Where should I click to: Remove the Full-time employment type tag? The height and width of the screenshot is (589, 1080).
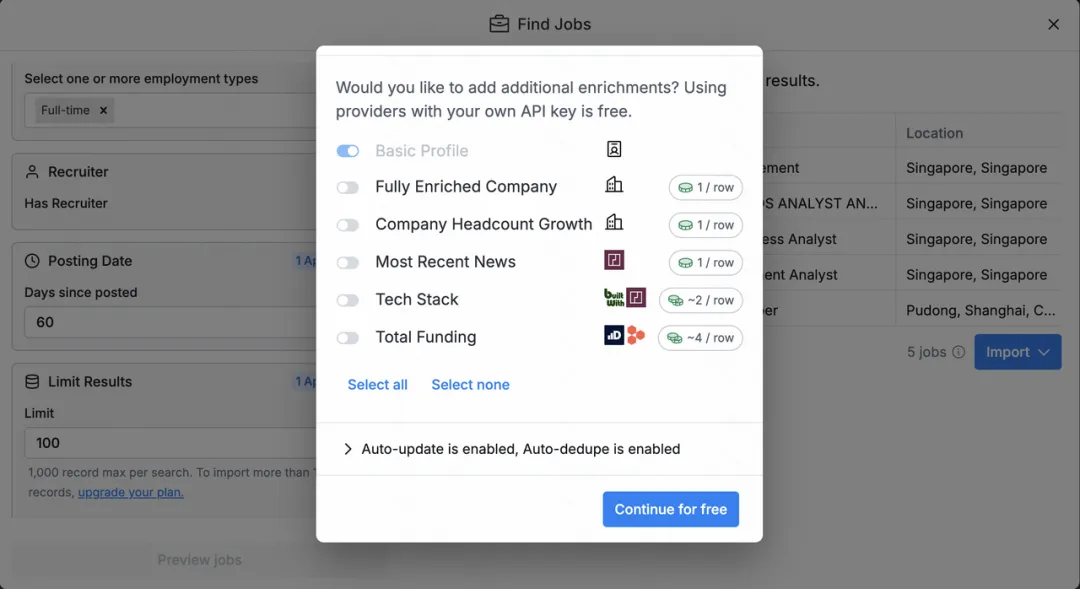coord(103,110)
